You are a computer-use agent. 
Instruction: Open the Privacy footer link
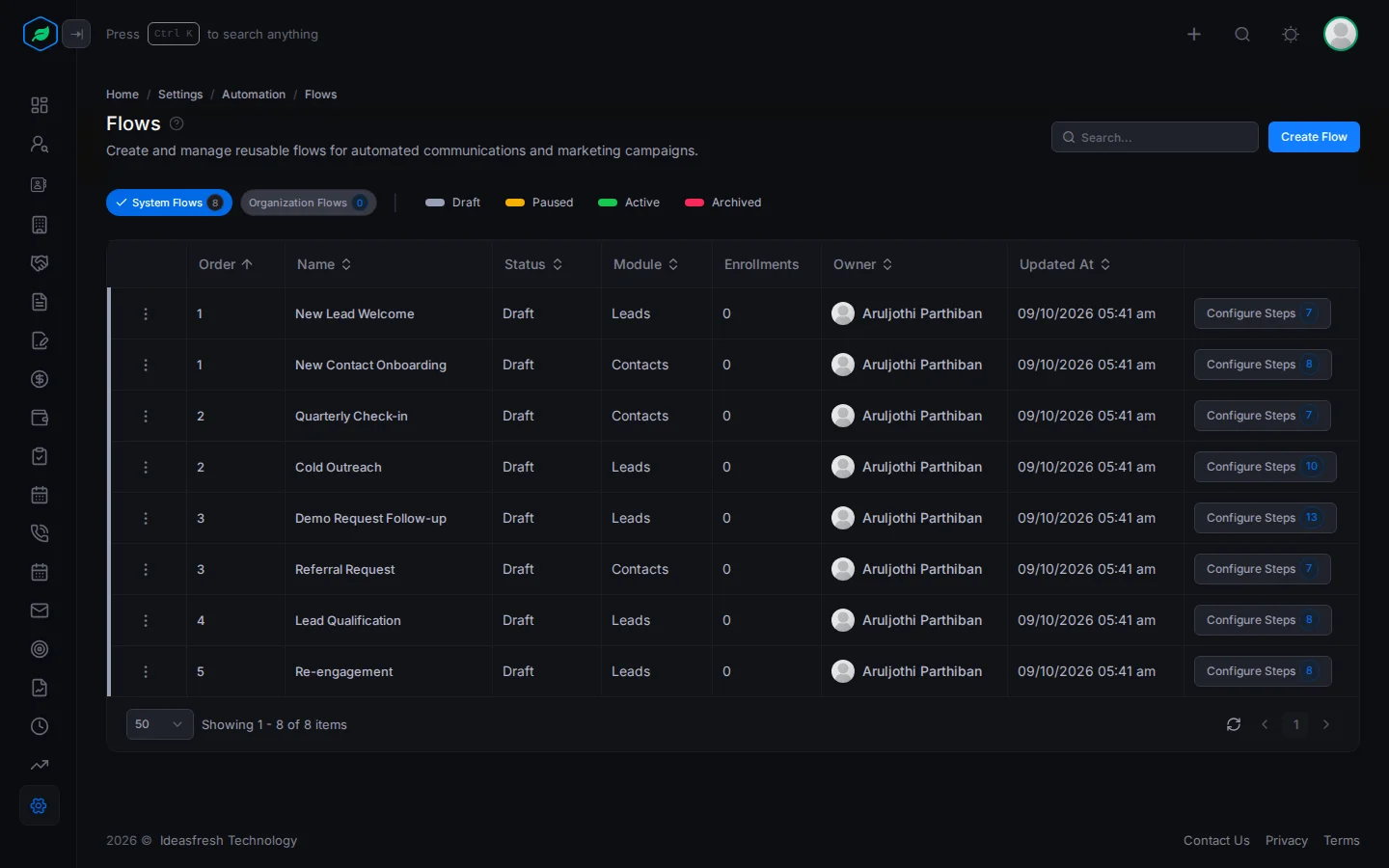point(1287,840)
